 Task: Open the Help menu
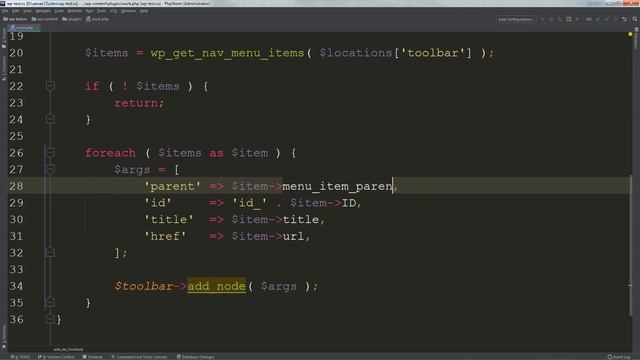144,11
